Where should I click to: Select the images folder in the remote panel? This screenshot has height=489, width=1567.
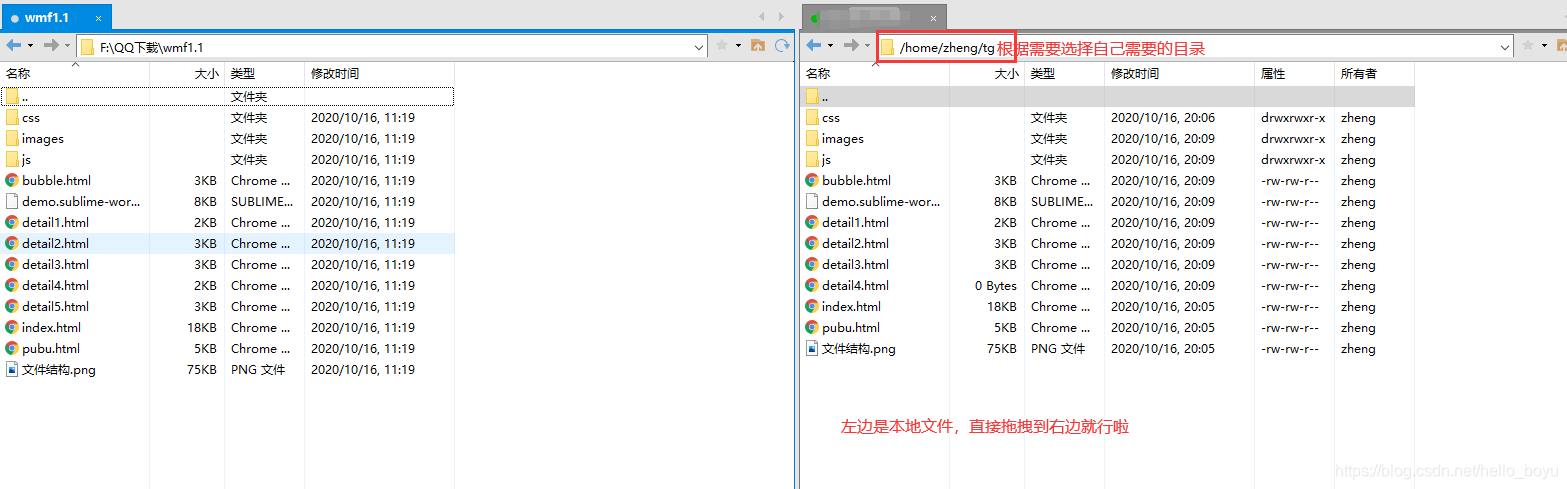coord(1108,138)
